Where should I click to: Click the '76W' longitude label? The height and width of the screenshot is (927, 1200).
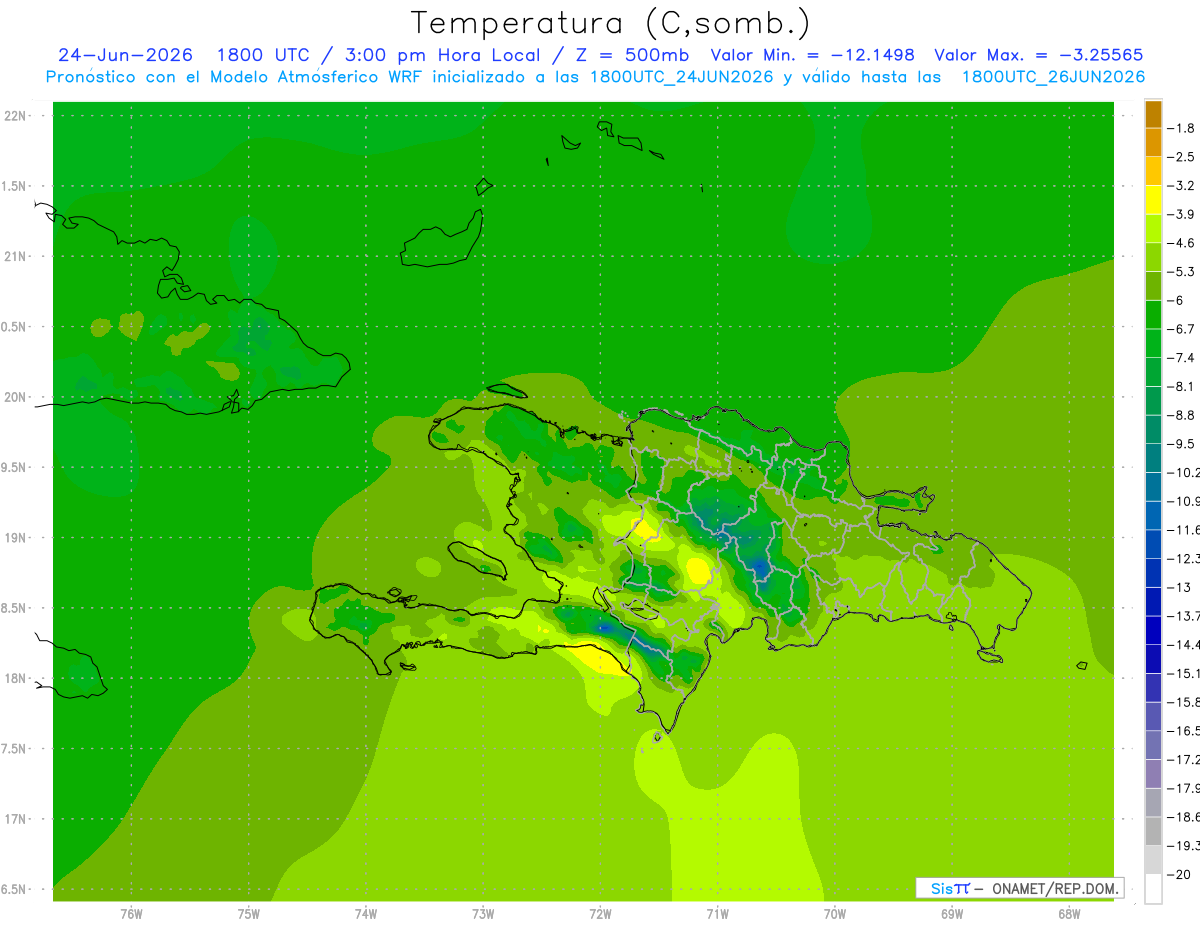(131, 914)
